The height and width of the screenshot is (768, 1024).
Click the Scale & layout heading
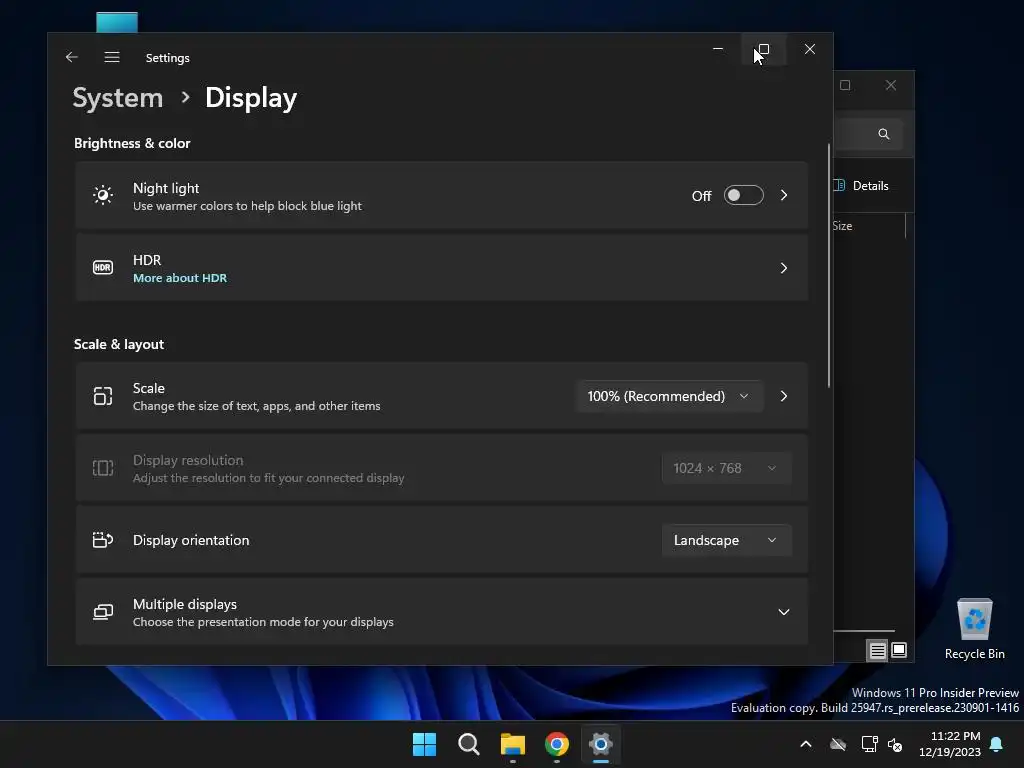click(119, 344)
